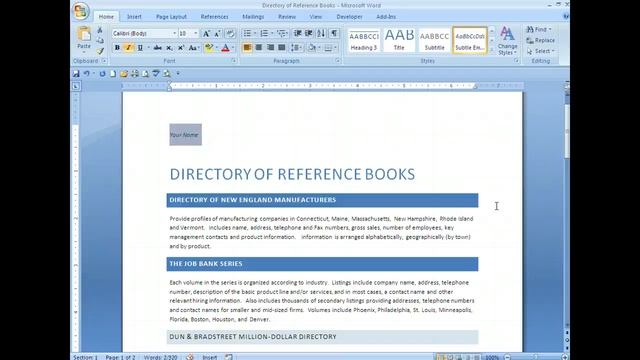Open a file with the folder icon

point(124,74)
